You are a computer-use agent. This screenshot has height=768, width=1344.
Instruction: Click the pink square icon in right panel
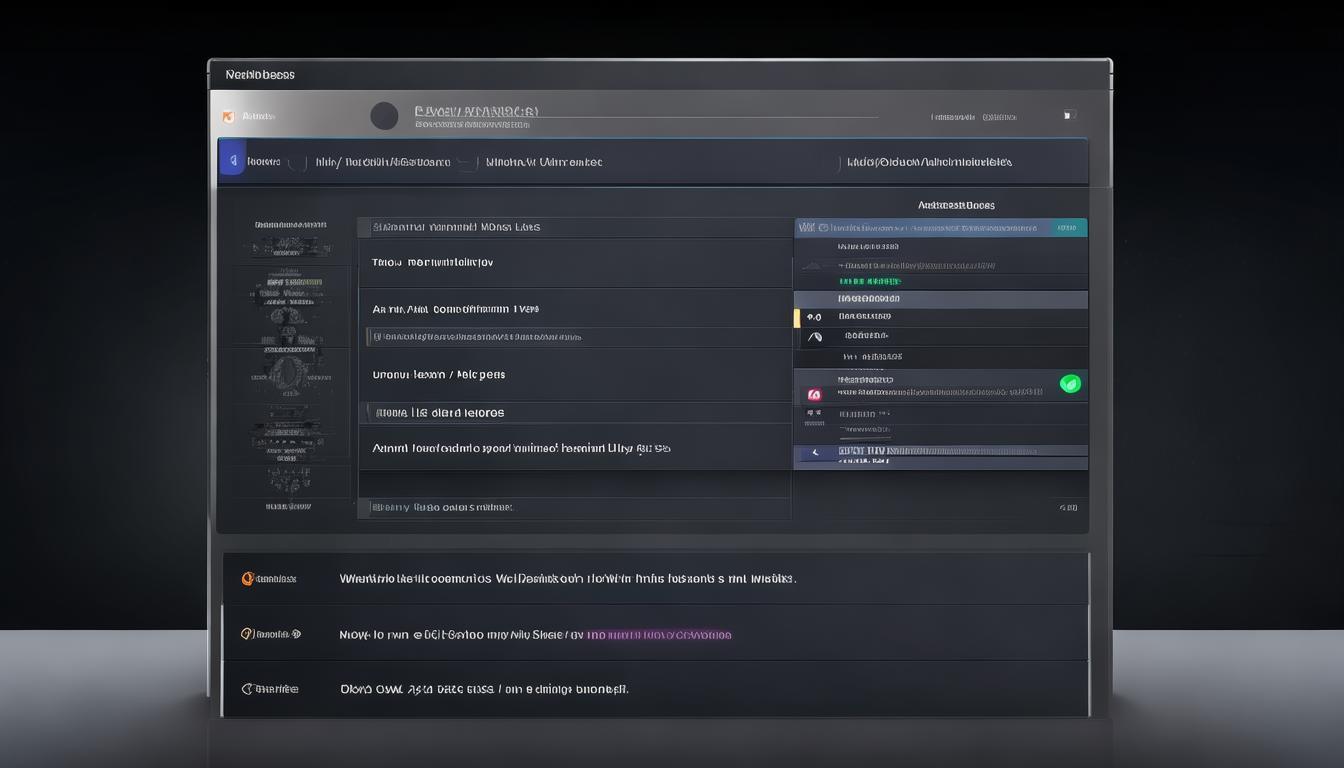[x=814, y=395]
